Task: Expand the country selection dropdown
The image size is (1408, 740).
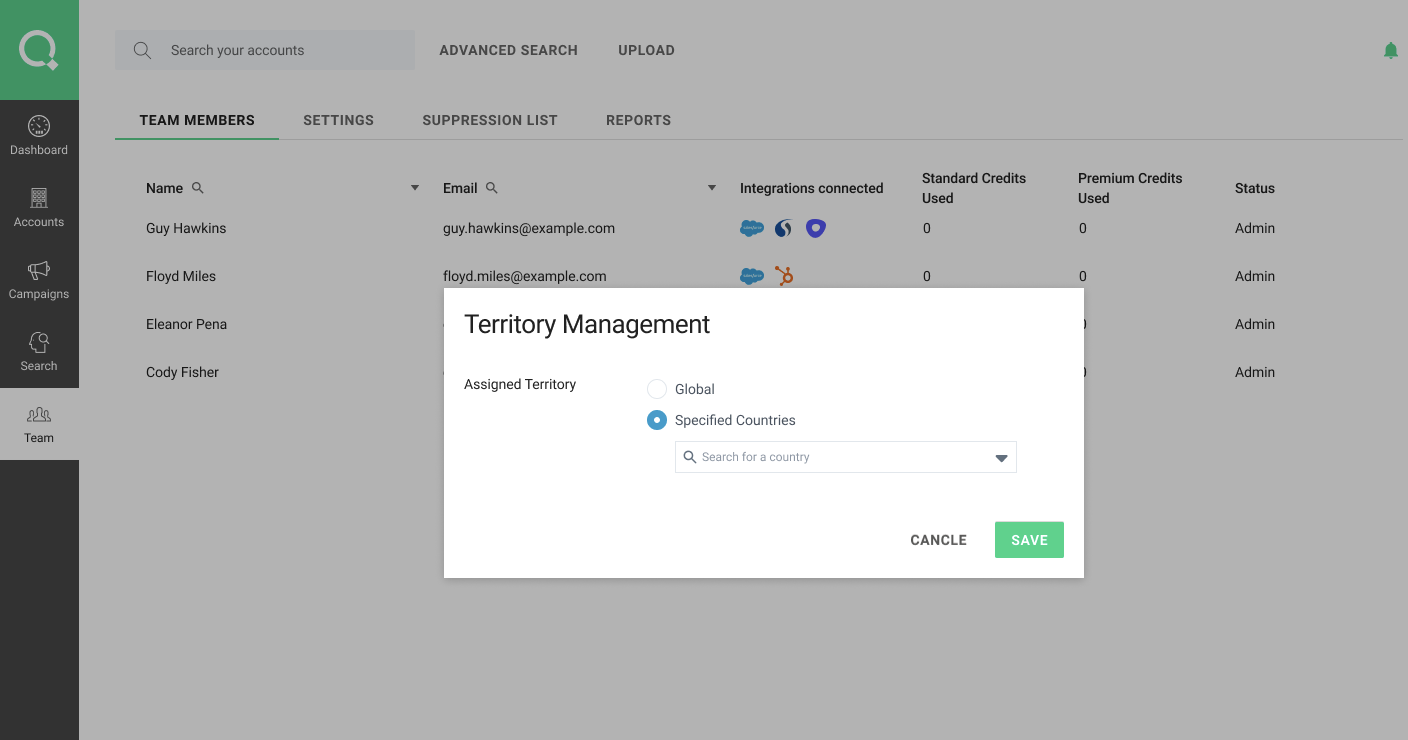Action: (x=1000, y=457)
